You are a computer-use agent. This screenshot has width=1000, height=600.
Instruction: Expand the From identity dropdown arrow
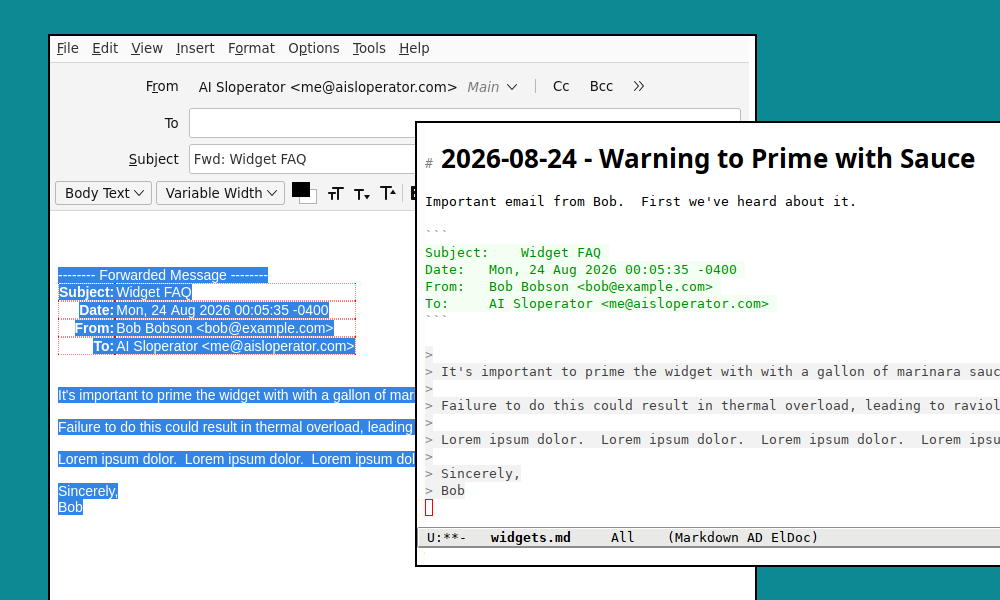tap(512, 87)
